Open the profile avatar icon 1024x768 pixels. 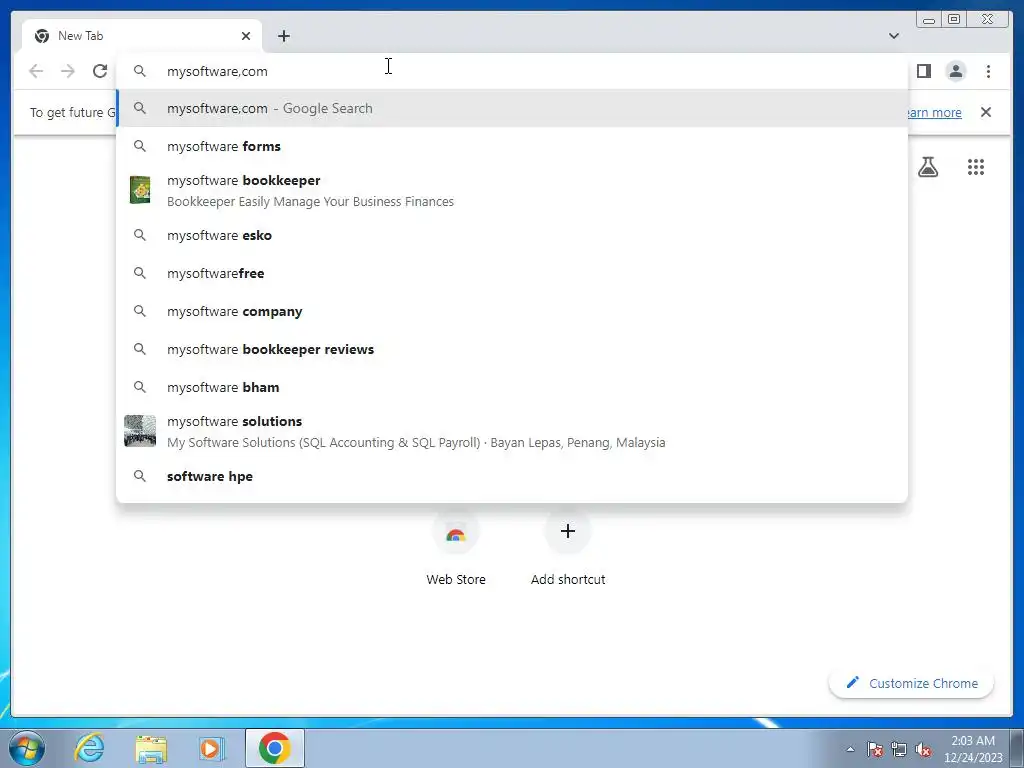coord(955,71)
